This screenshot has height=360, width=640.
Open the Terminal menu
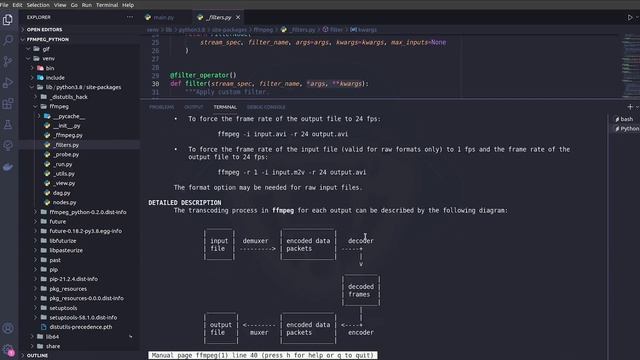(x=107, y=5)
